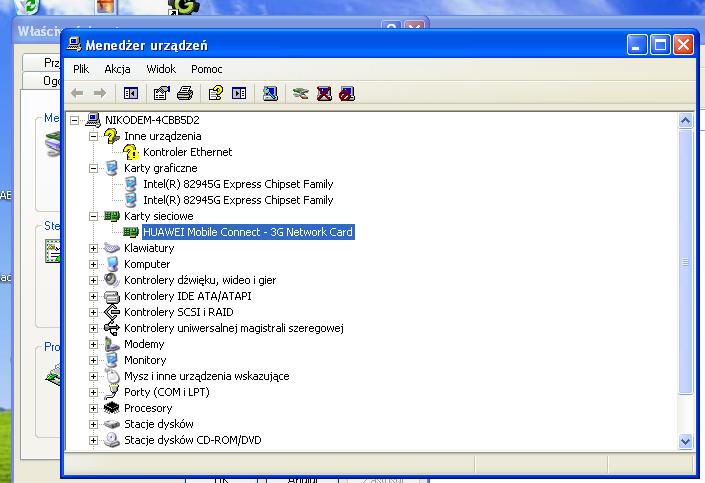This screenshot has height=483, width=705.
Task: Click the Update driver toolbar icon
Action: click(300, 93)
